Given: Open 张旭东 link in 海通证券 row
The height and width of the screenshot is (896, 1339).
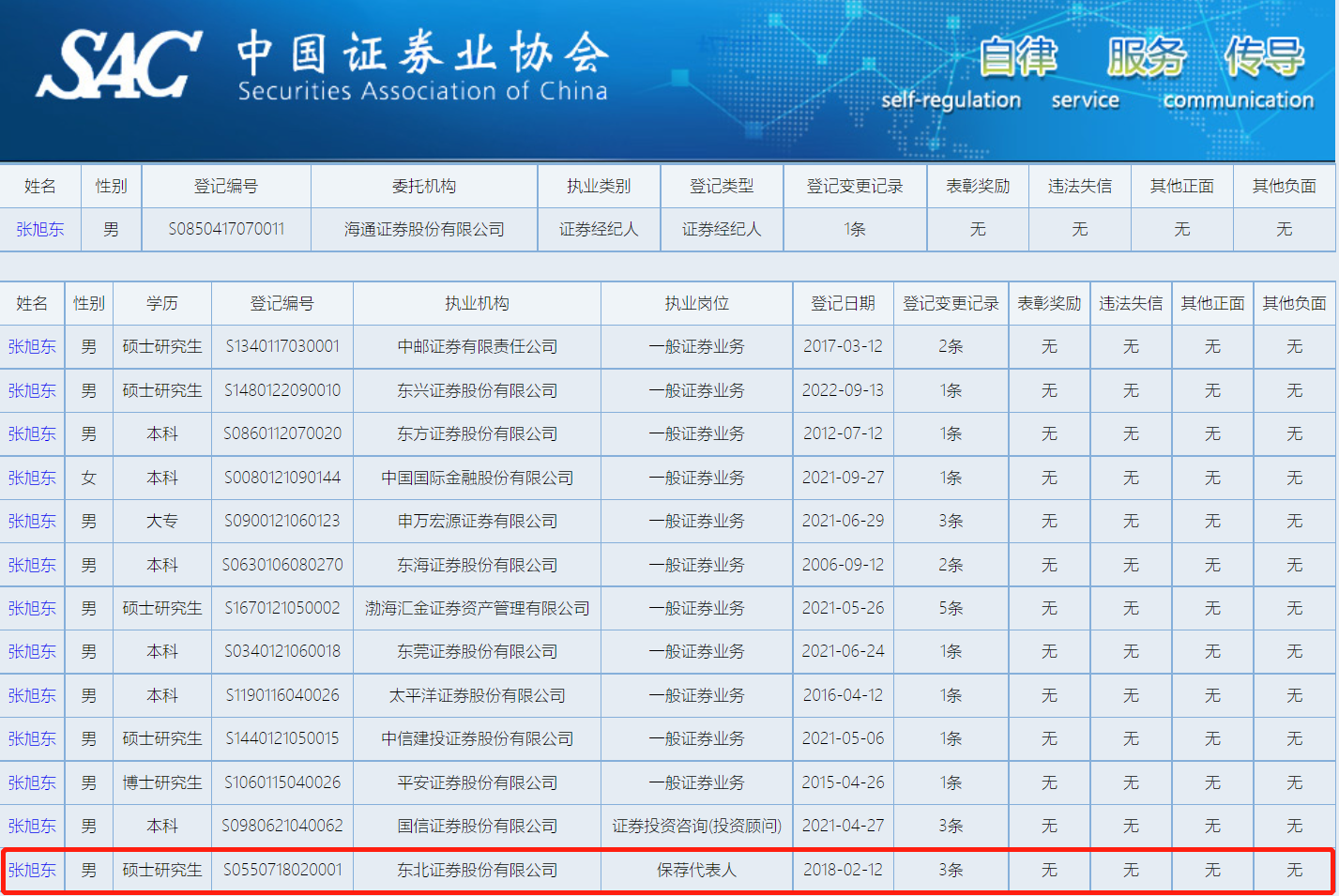Looking at the screenshot, I should tap(40, 229).
